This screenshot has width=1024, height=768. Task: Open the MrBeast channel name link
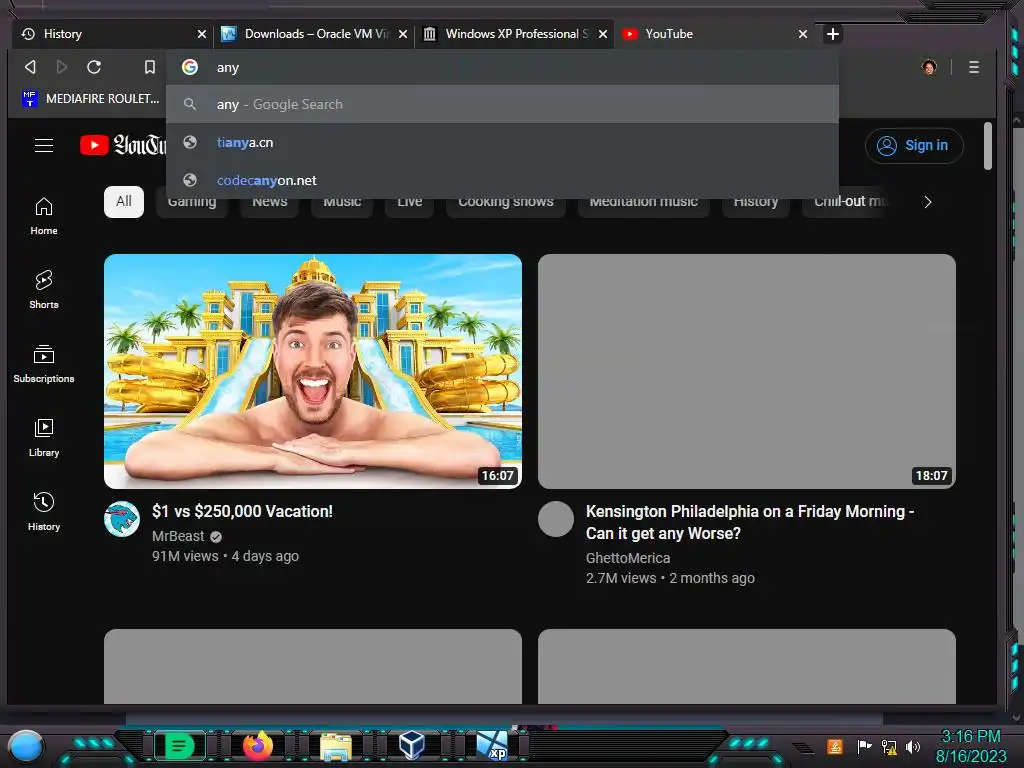coord(178,536)
